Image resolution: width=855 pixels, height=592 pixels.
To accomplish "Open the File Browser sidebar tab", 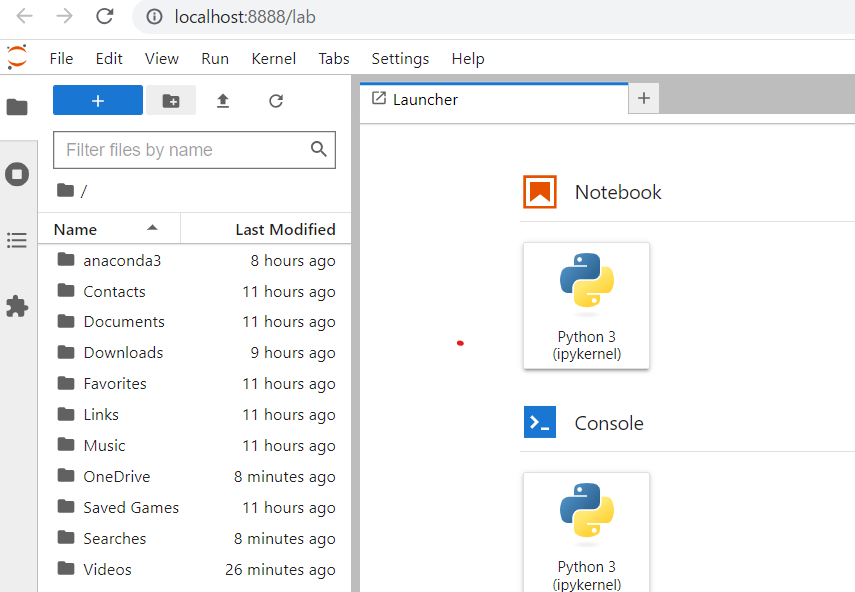I will pyautogui.click(x=17, y=107).
